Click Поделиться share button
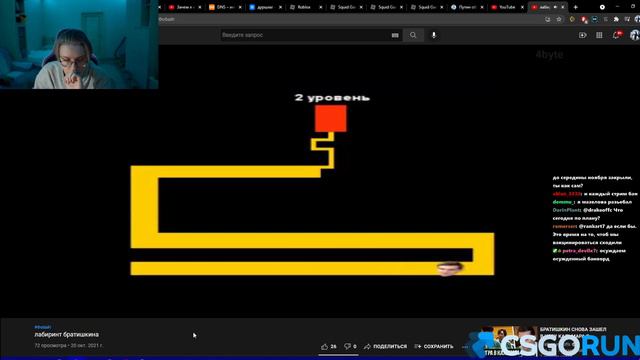 385,347
